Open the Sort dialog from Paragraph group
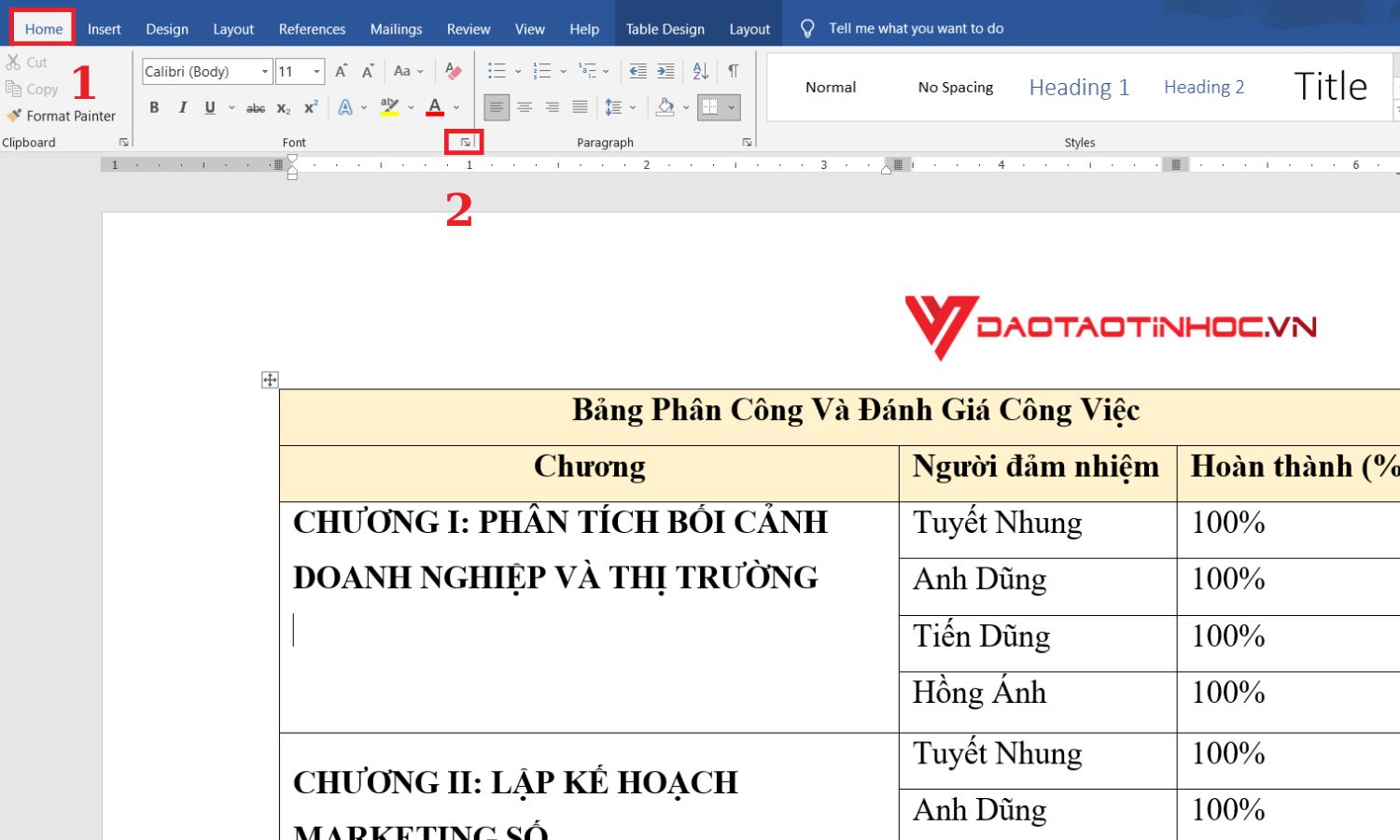The image size is (1400, 840). [699, 70]
